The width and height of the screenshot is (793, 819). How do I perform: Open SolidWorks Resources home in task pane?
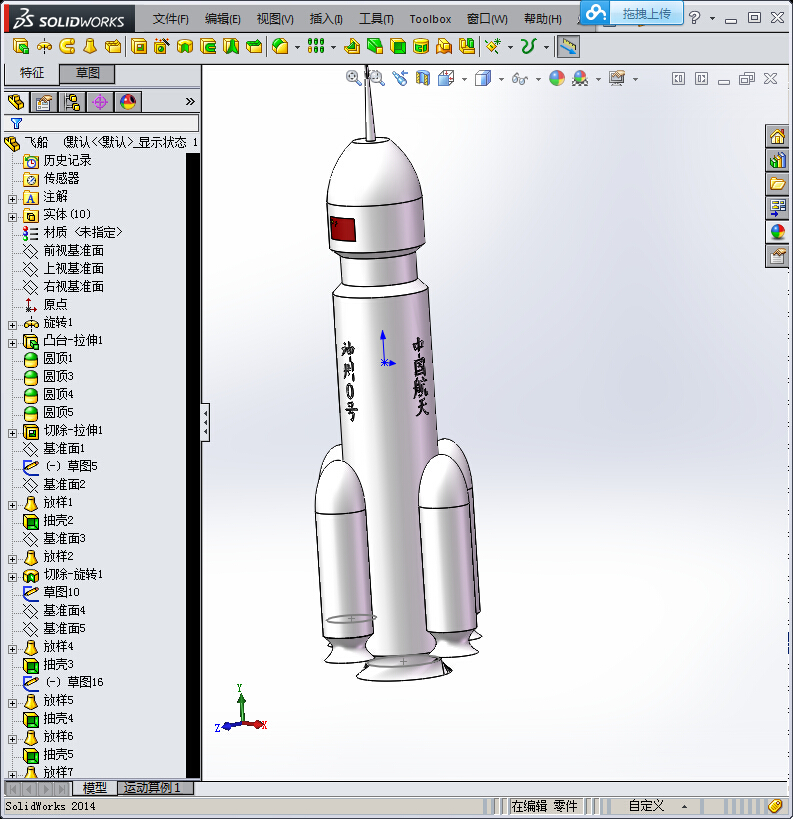click(777, 137)
